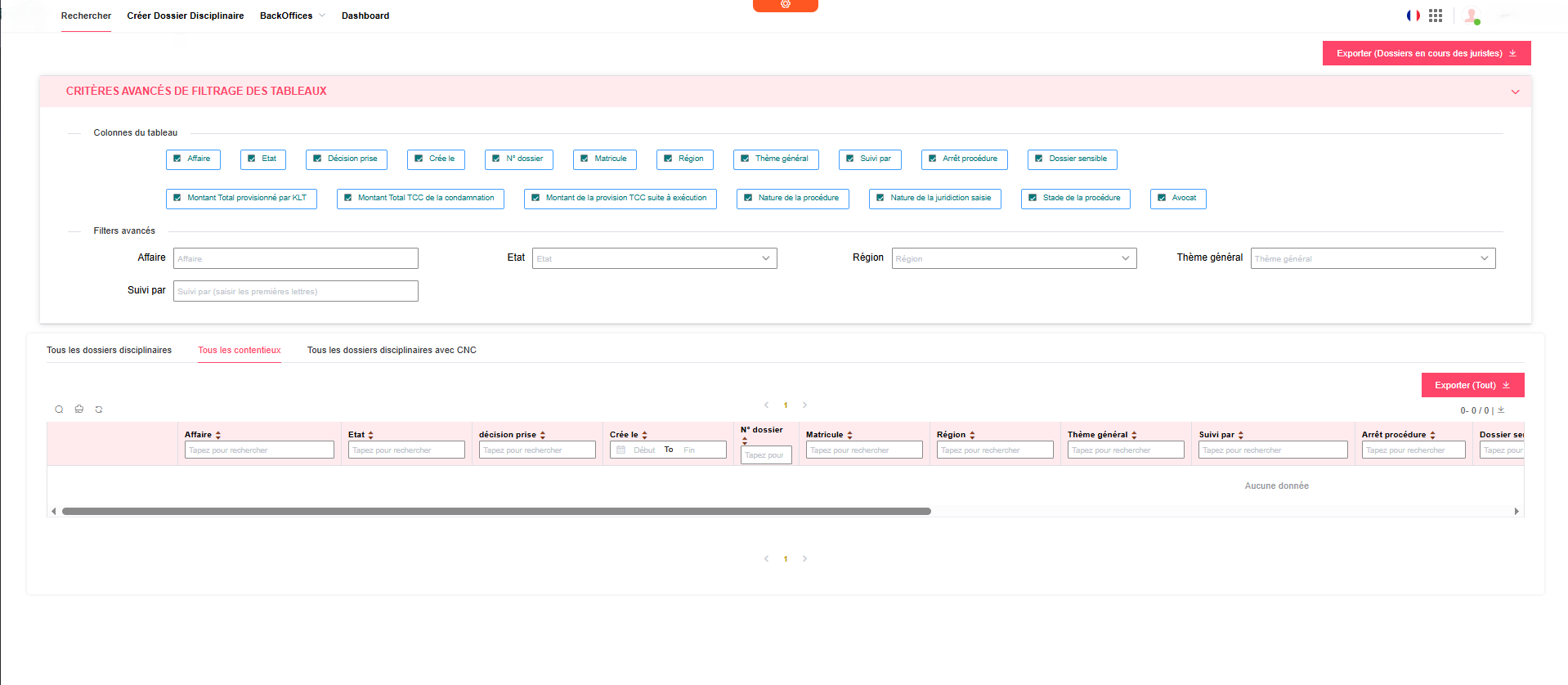Switch language via French flag icon
This screenshot has width=1568, height=685.
click(x=1413, y=16)
